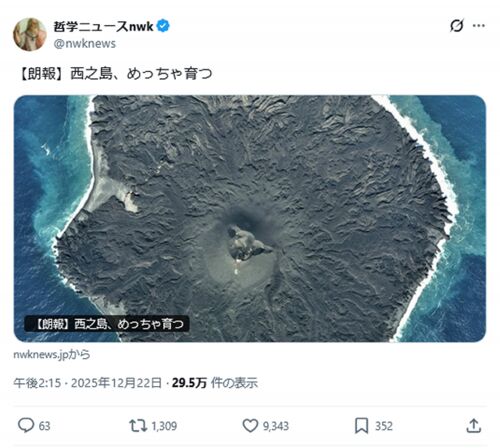This screenshot has width=500, height=448.
Task: Open the 哲学ニュースnwk profile avatar
Action: (x=29, y=34)
